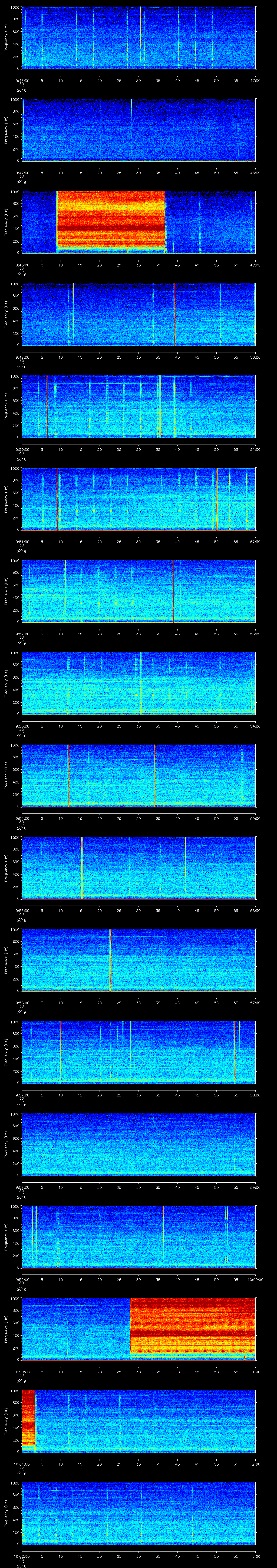
Task: Click the spectrogram panel starting at 9:46:00
Action: 139,38
